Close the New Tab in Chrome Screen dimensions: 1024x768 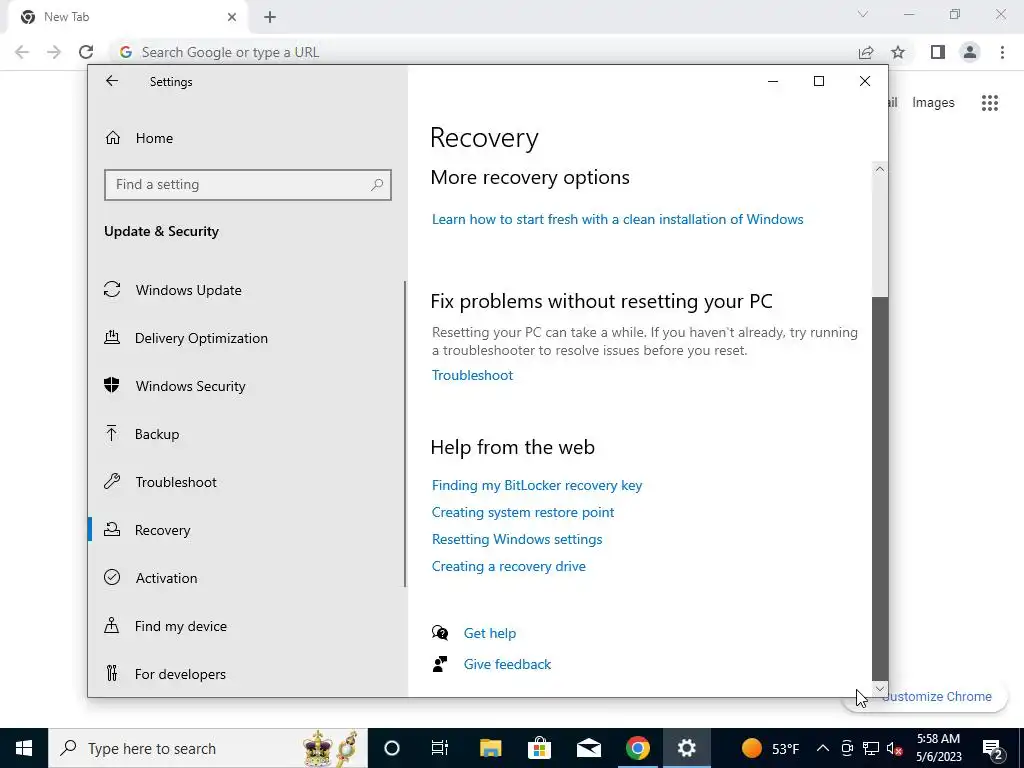click(232, 17)
